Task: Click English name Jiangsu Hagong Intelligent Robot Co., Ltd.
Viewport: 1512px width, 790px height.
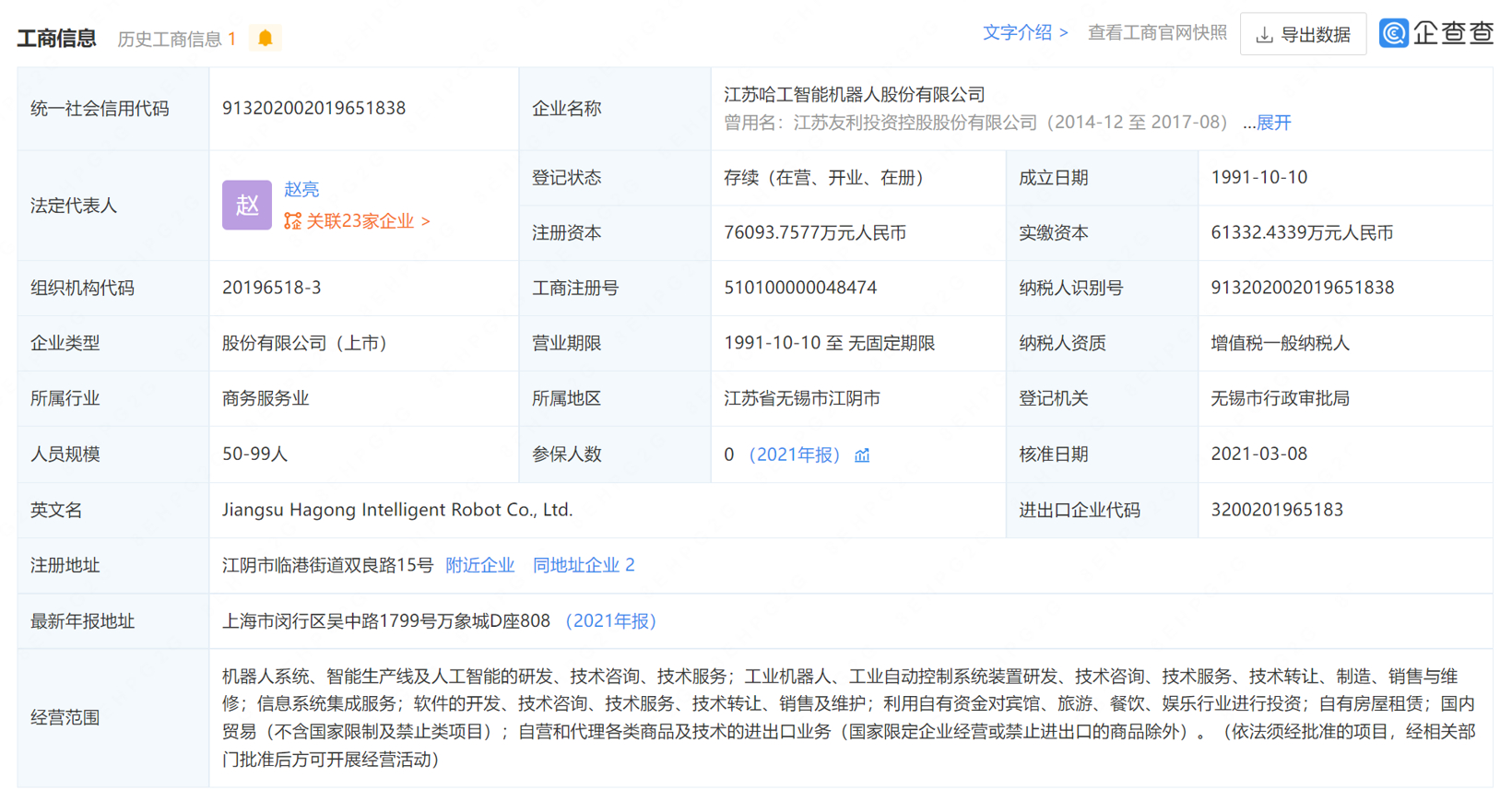Action: click(397, 510)
